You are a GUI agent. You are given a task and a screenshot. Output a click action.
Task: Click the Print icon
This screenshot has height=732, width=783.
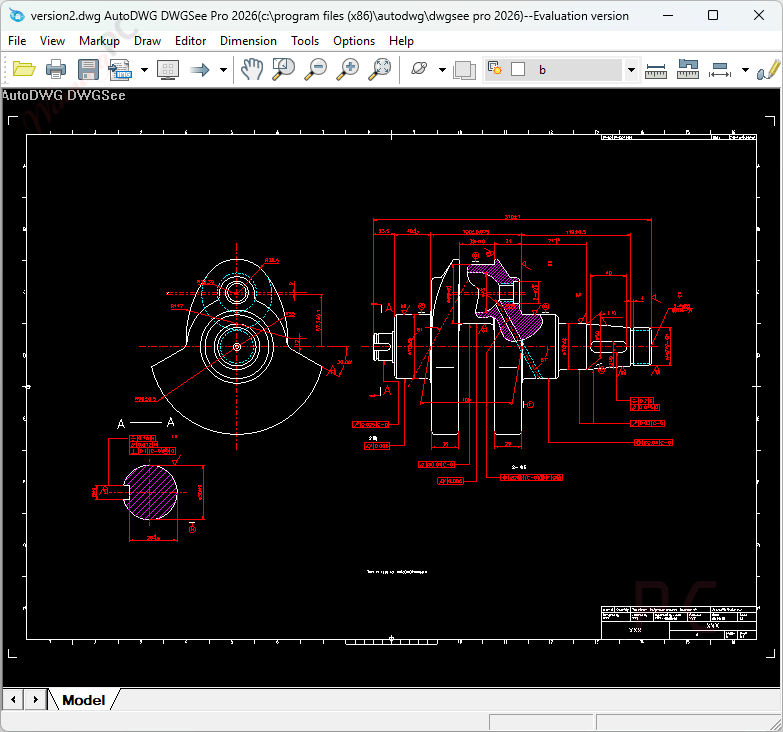pos(55,69)
